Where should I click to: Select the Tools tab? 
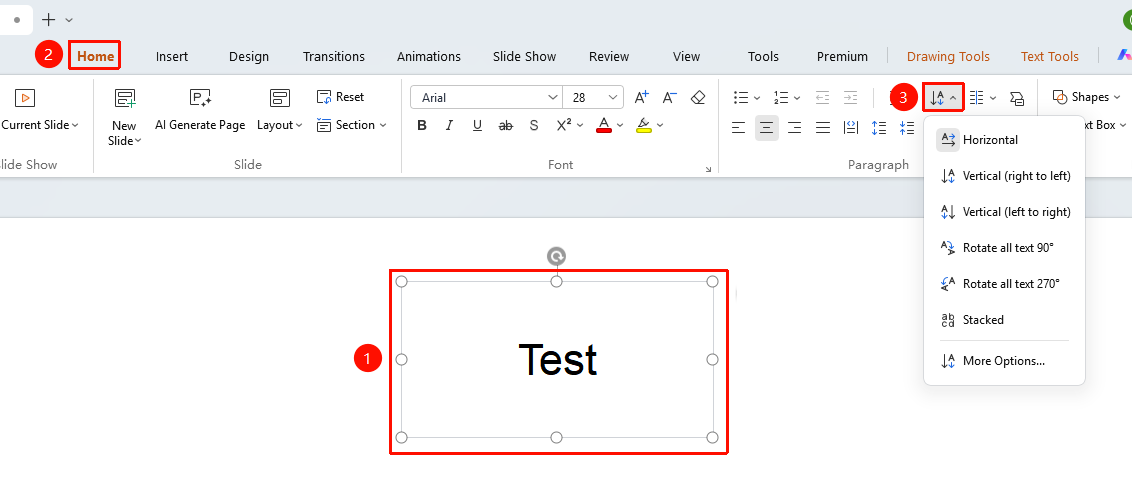pyautogui.click(x=763, y=56)
